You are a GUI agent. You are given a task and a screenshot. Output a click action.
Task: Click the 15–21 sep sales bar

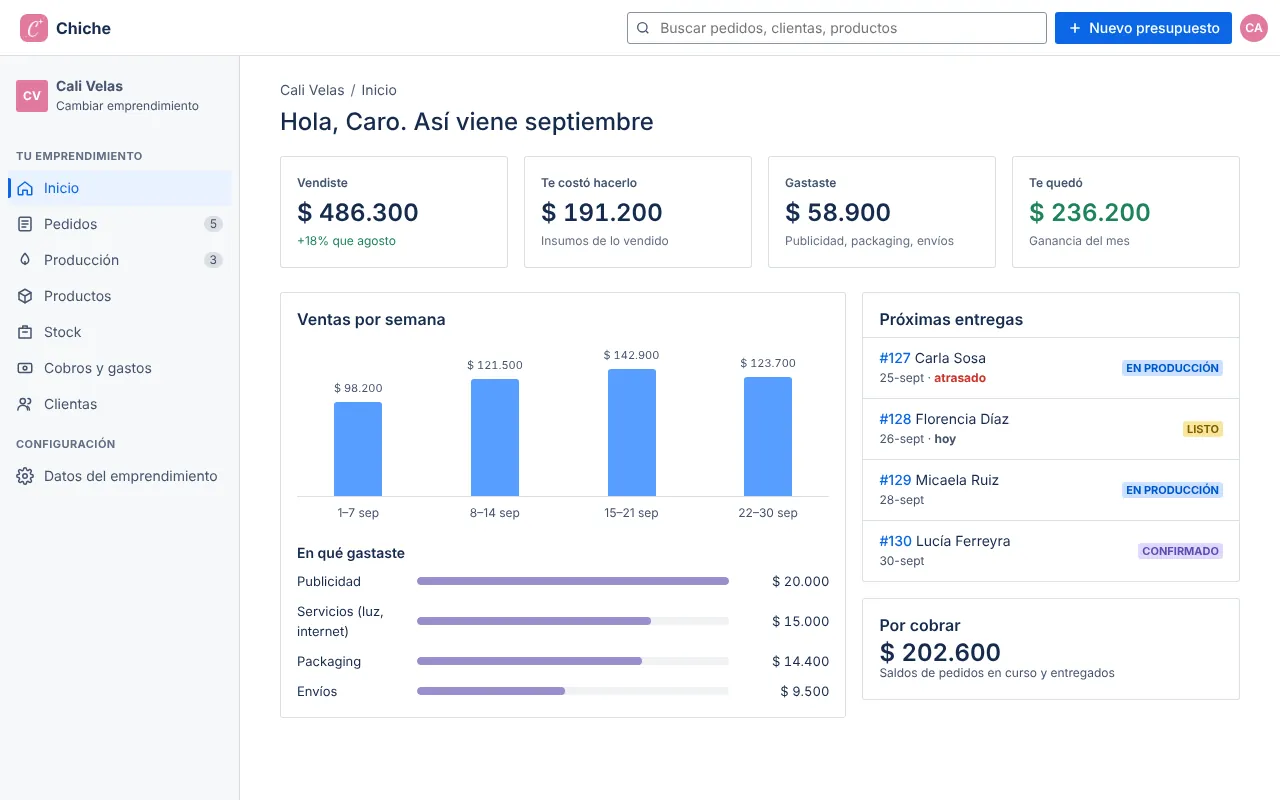632,433
